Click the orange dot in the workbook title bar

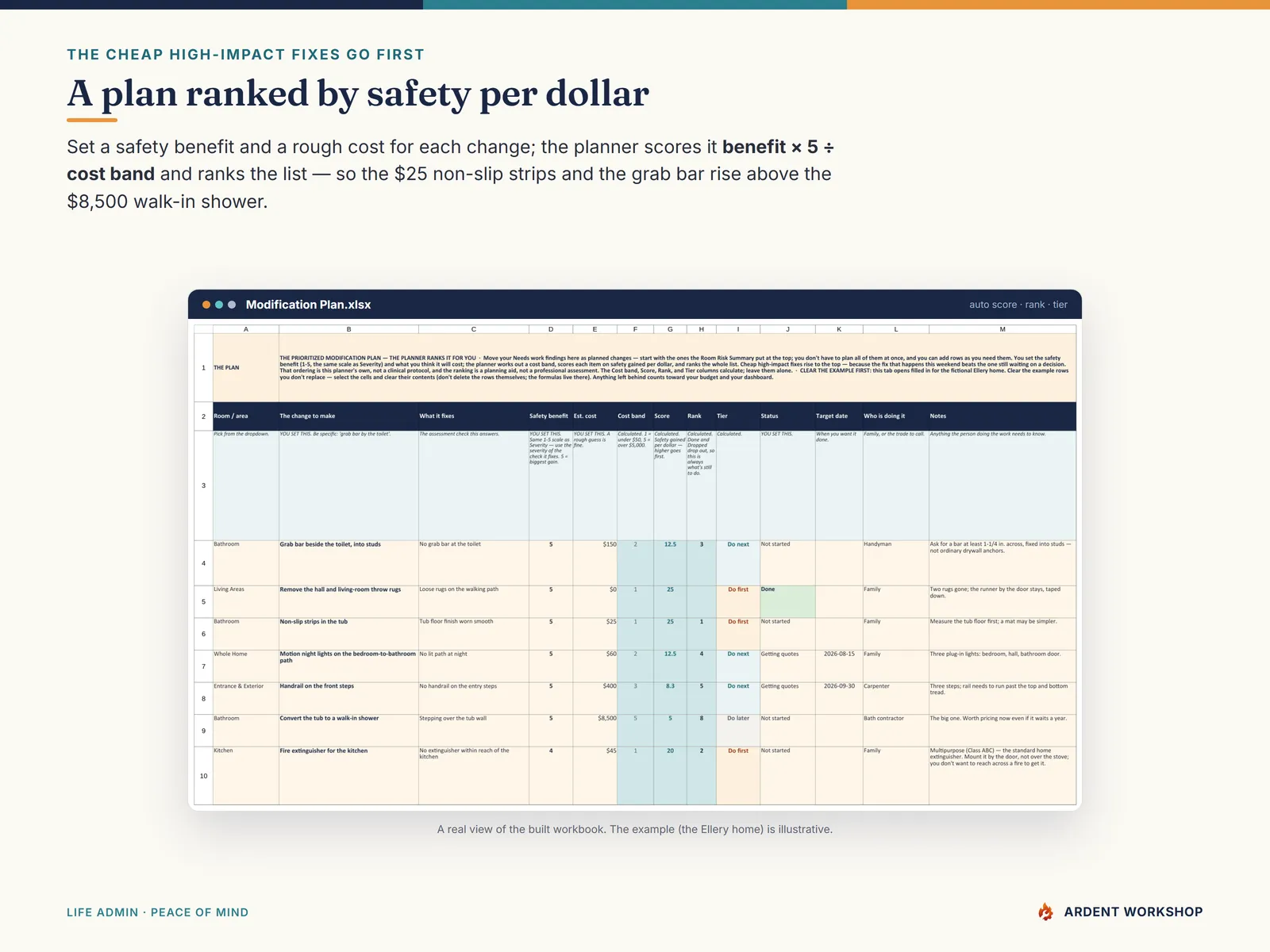pyautogui.click(x=206, y=305)
